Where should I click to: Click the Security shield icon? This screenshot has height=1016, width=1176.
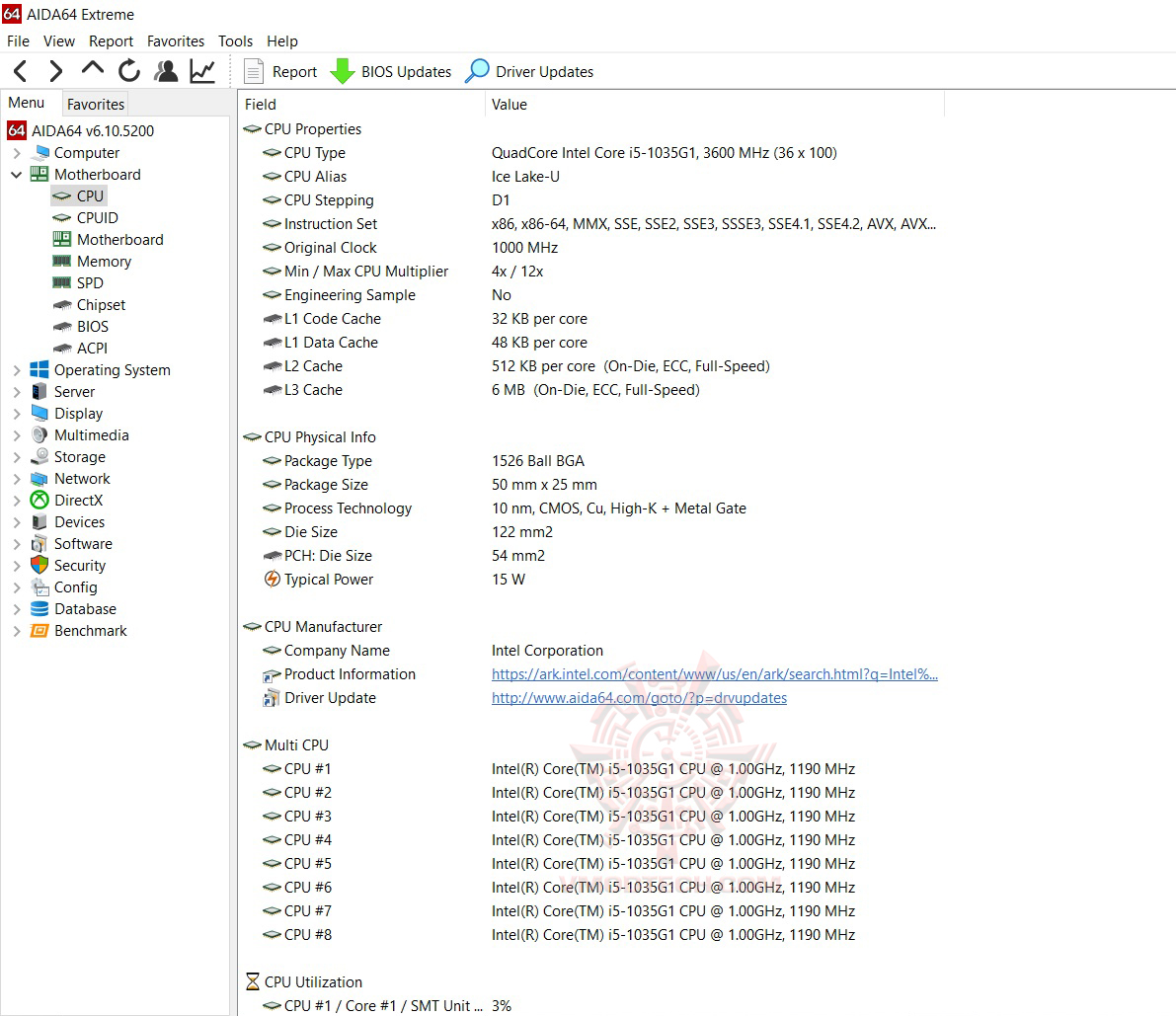coord(39,566)
